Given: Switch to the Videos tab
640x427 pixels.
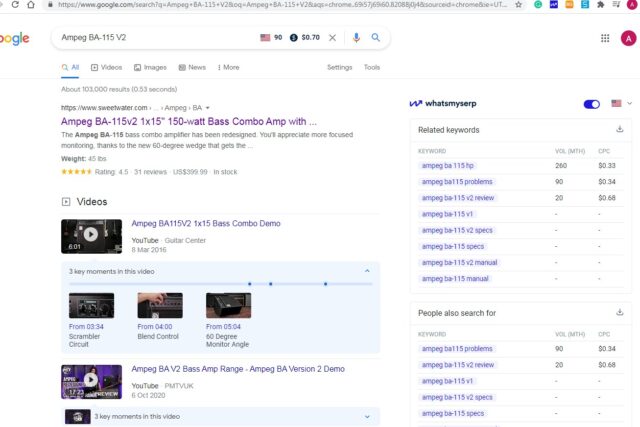Looking at the screenshot, I should [x=106, y=67].
